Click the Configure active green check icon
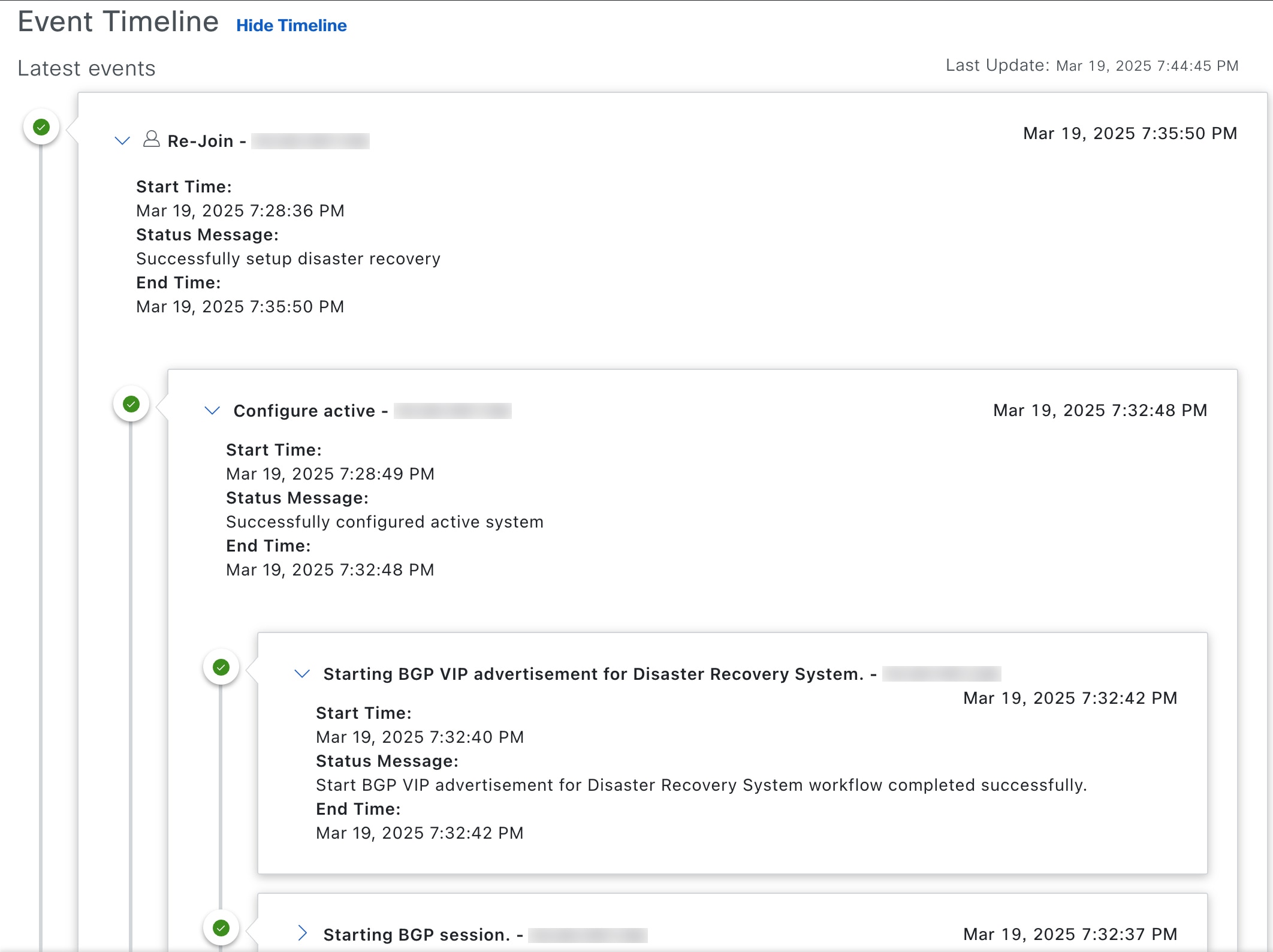 click(131, 404)
